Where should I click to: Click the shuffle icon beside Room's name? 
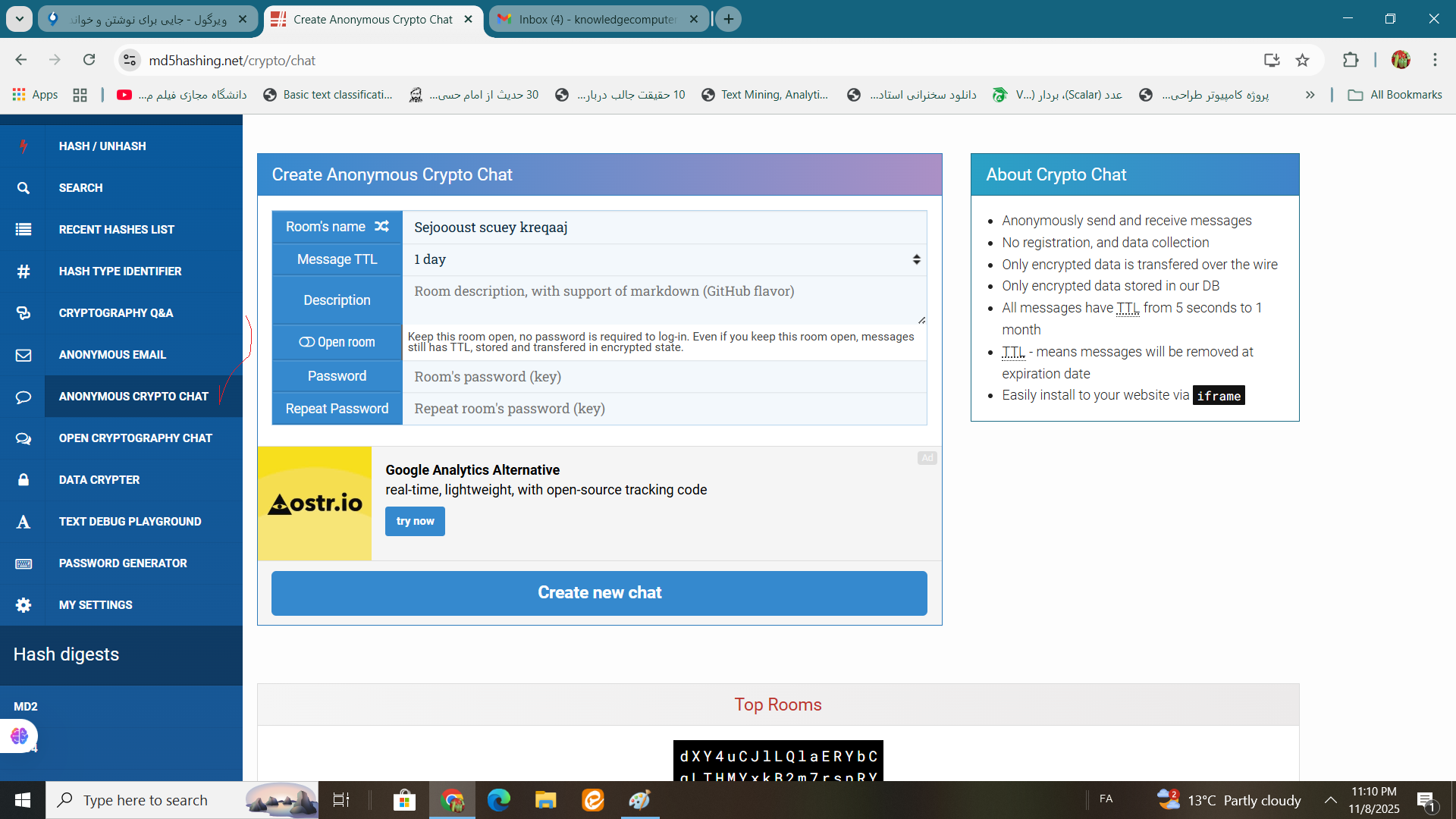coord(381,226)
